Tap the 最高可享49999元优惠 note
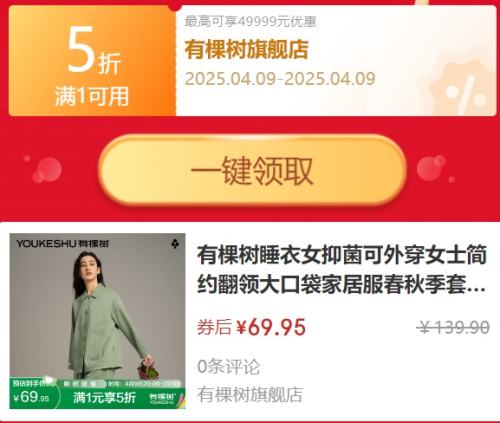 tap(251, 22)
